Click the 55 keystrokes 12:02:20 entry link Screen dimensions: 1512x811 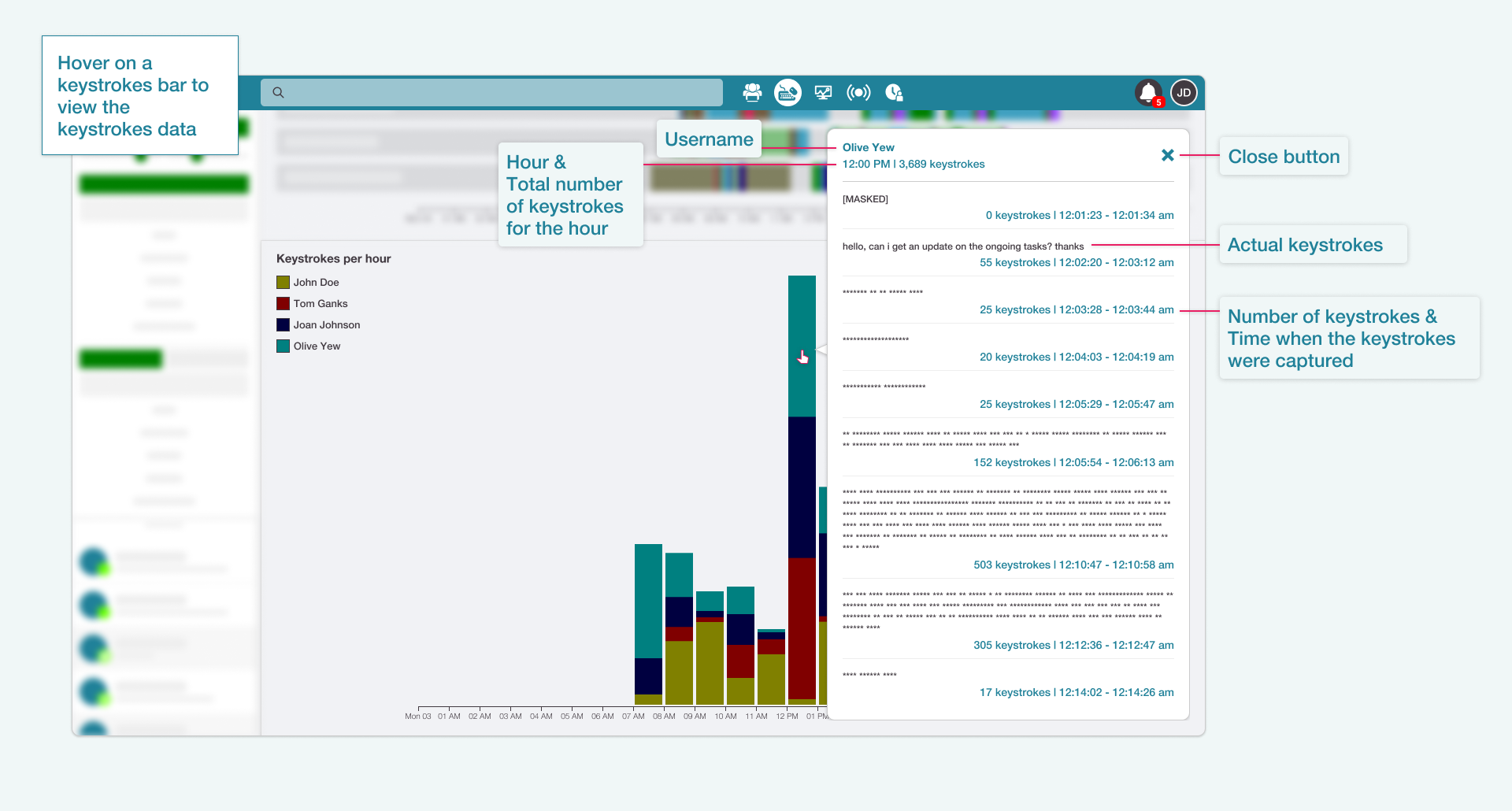coord(1077,262)
